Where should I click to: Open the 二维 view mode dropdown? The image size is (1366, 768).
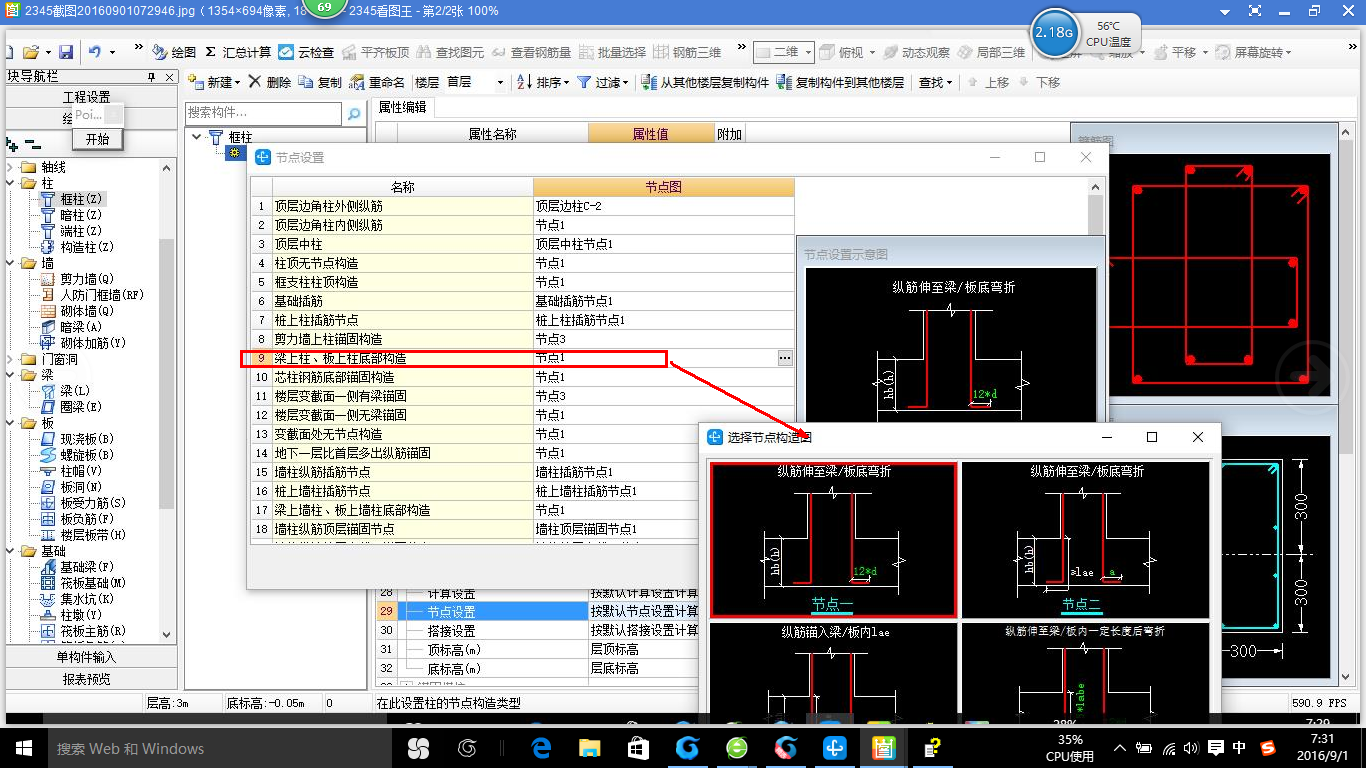784,52
